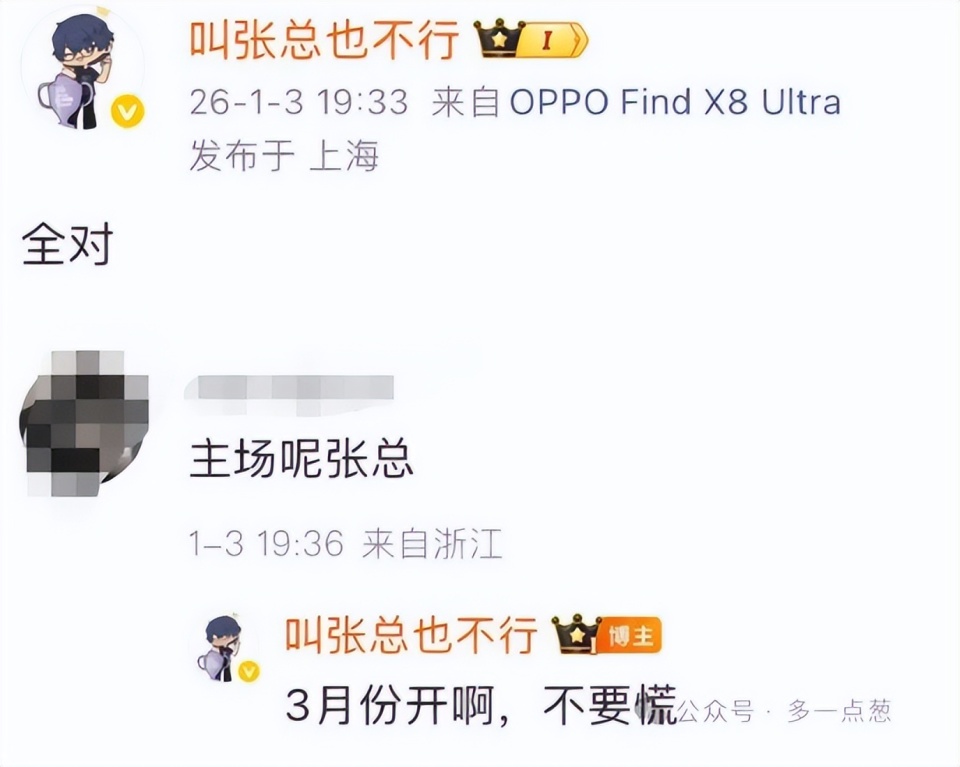Click the crown icon in the reply
The width and height of the screenshot is (960, 767).
click(x=576, y=634)
